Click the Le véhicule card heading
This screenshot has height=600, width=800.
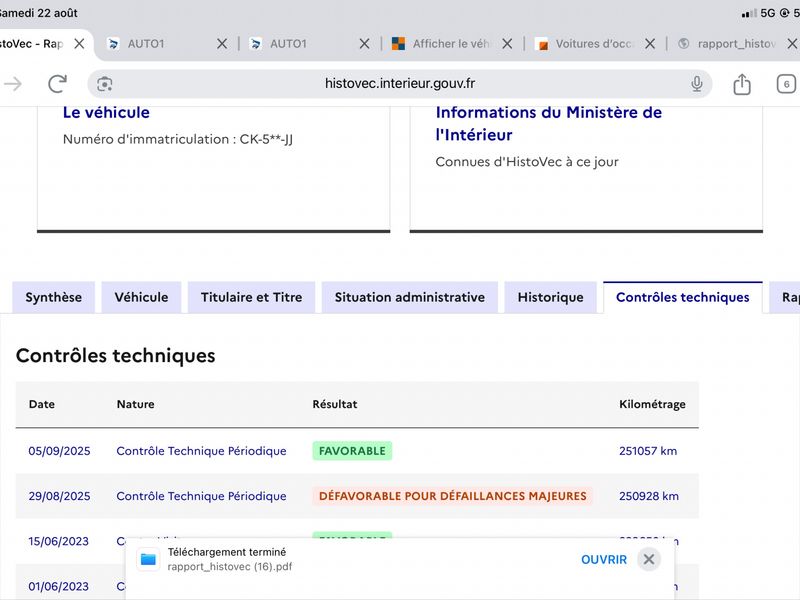tap(106, 112)
